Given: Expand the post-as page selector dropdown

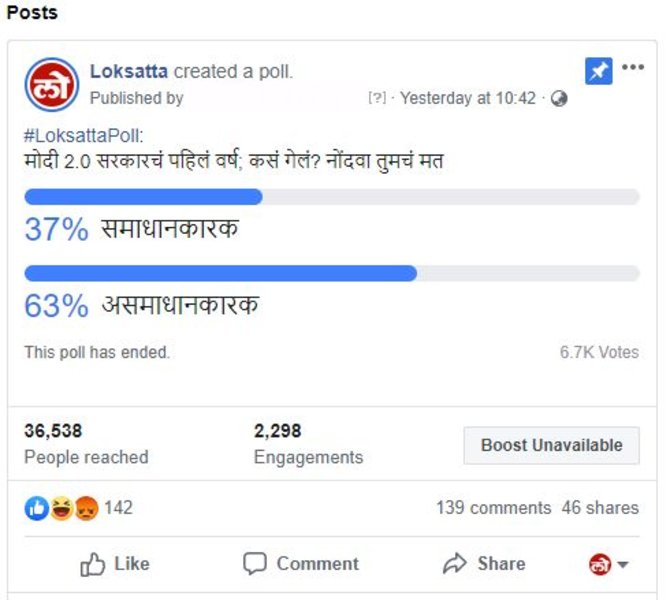Looking at the screenshot, I should 608,564.
